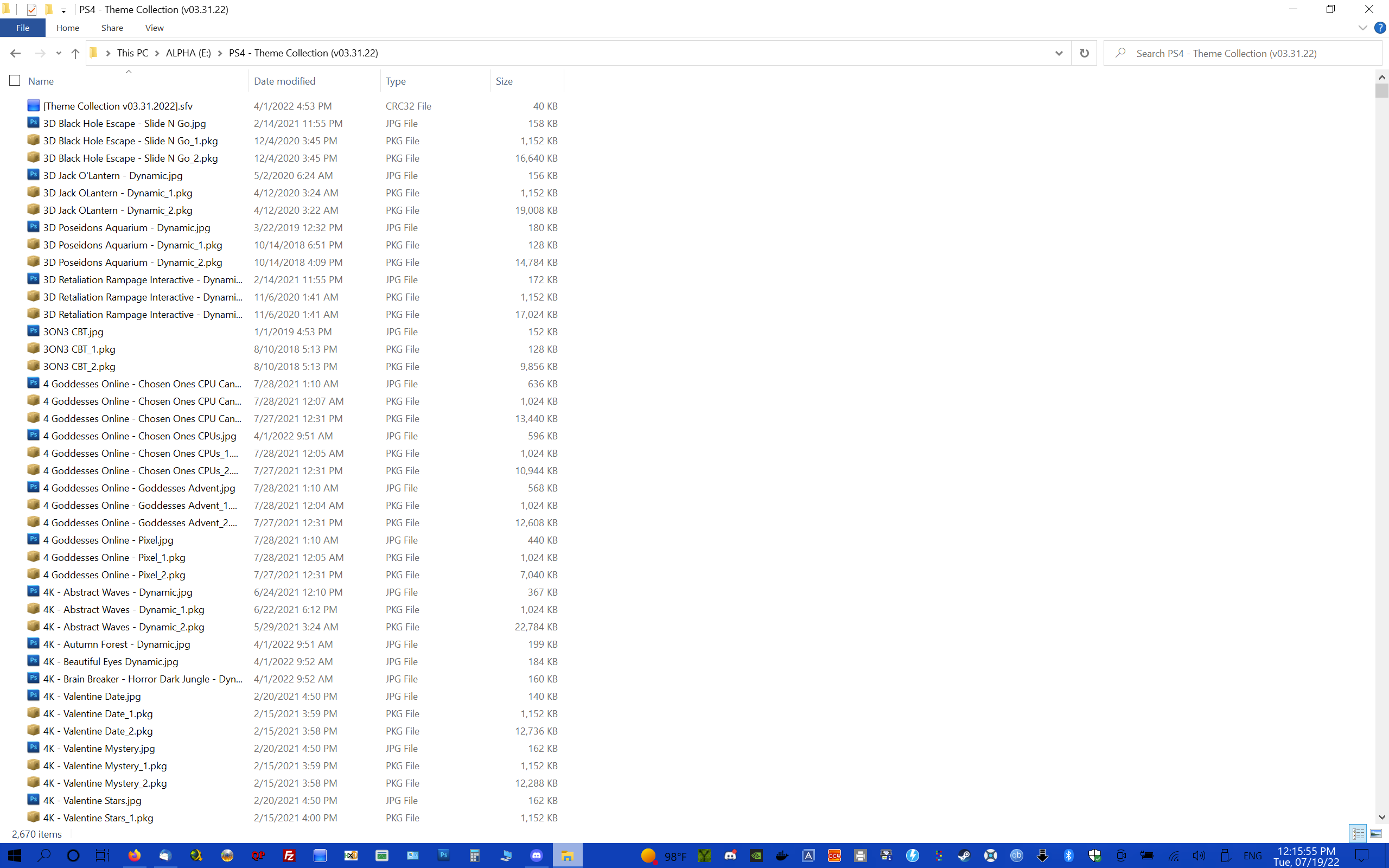Open the File menu

click(x=23, y=28)
